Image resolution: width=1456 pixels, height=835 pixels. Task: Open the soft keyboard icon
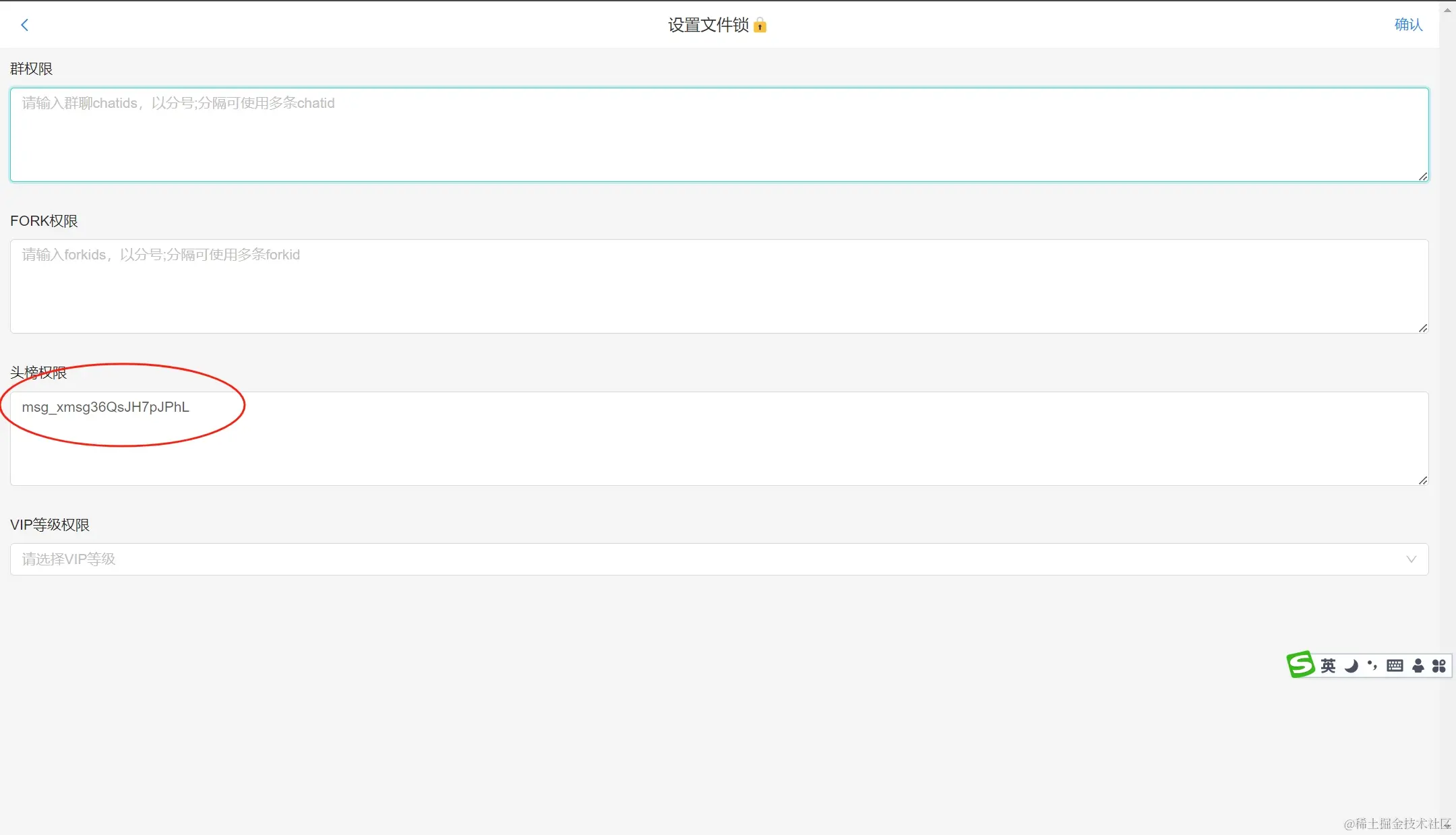click(x=1395, y=666)
